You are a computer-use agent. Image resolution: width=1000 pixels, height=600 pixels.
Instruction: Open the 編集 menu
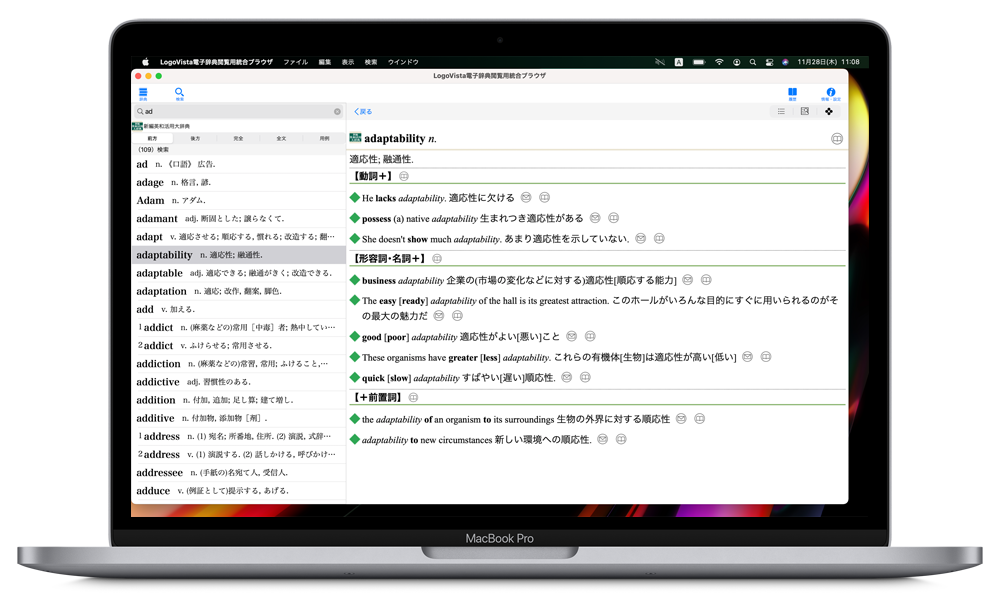click(325, 62)
